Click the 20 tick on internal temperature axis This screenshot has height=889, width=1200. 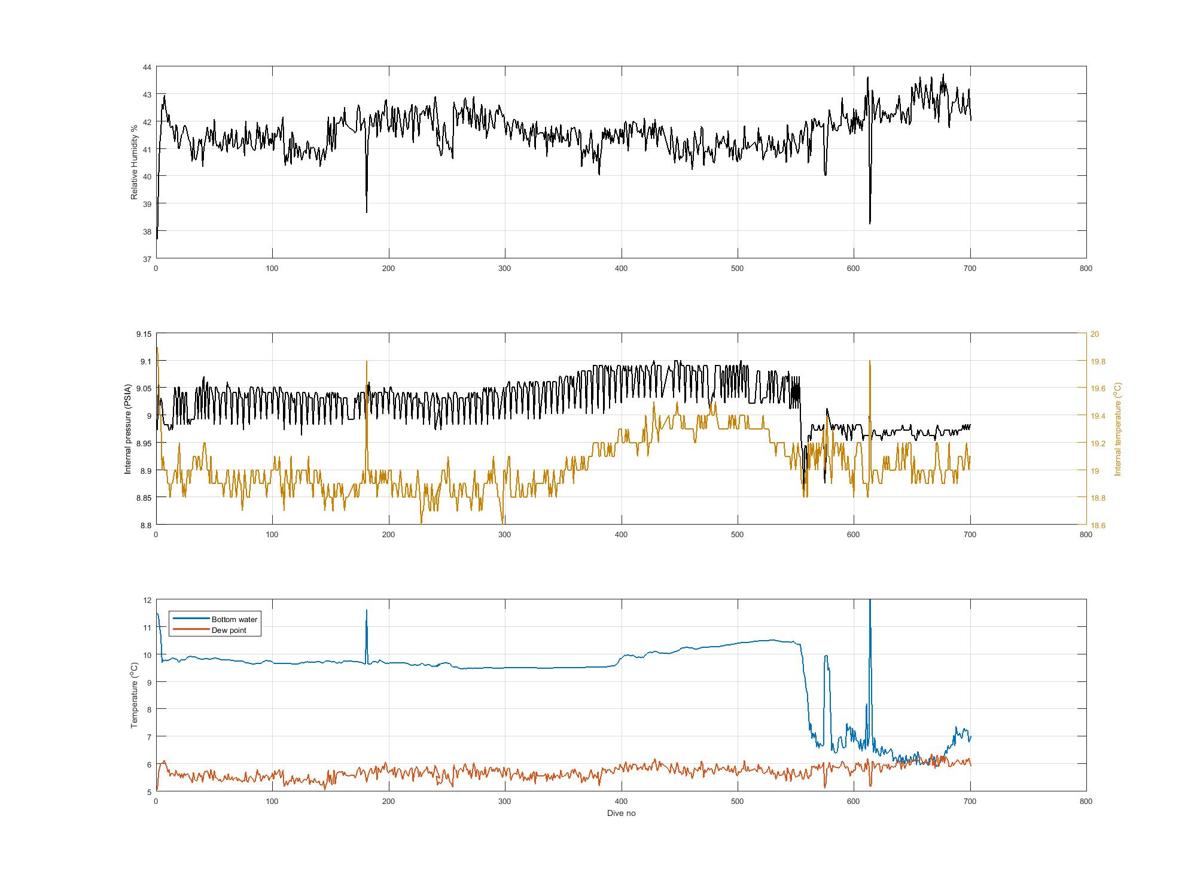tap(1094, 334)
